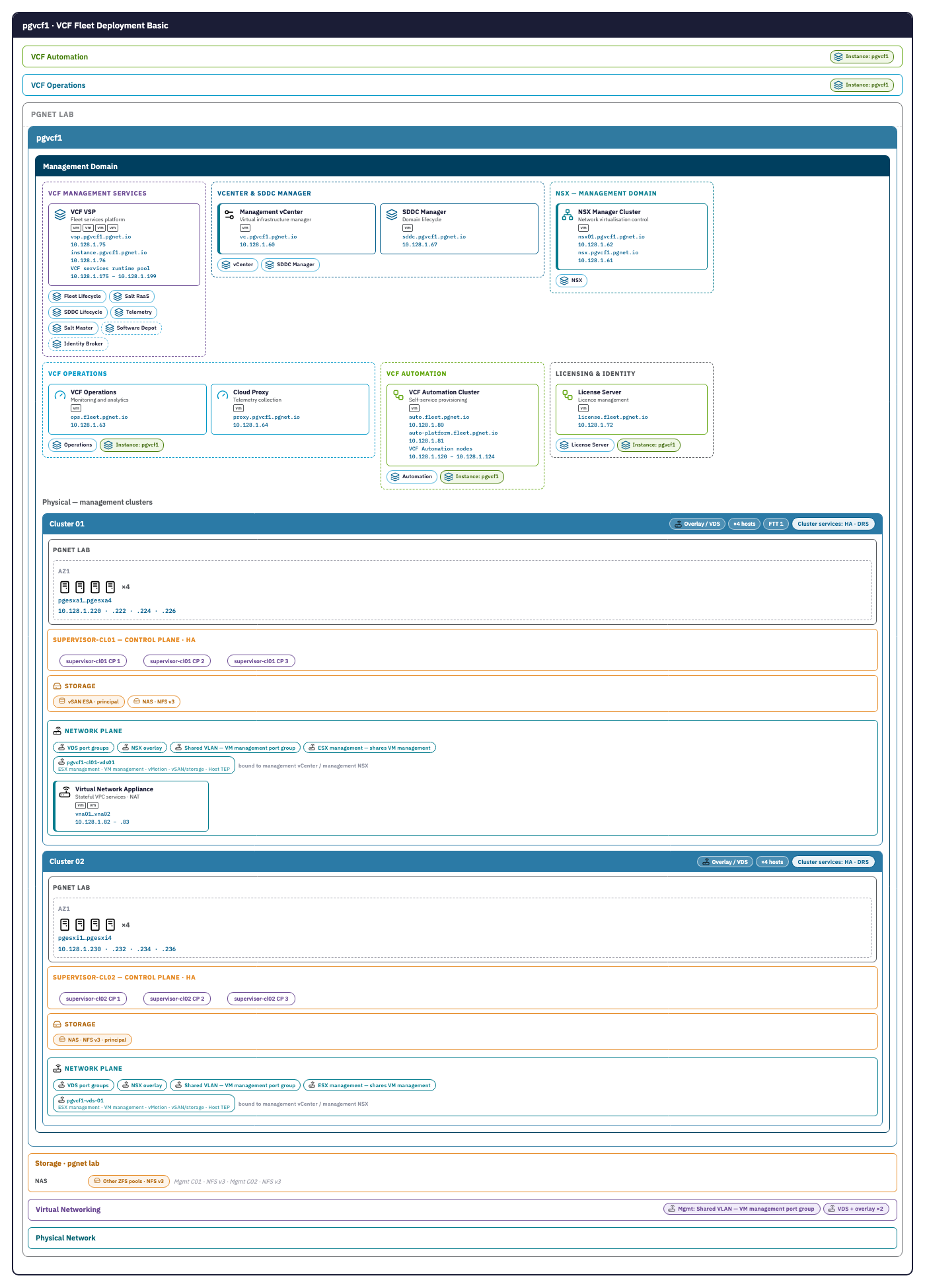The height and width of the screenshot is (1288, 925).
Task: Expand the Physical Network section
Action: (x=462, y=1238)
